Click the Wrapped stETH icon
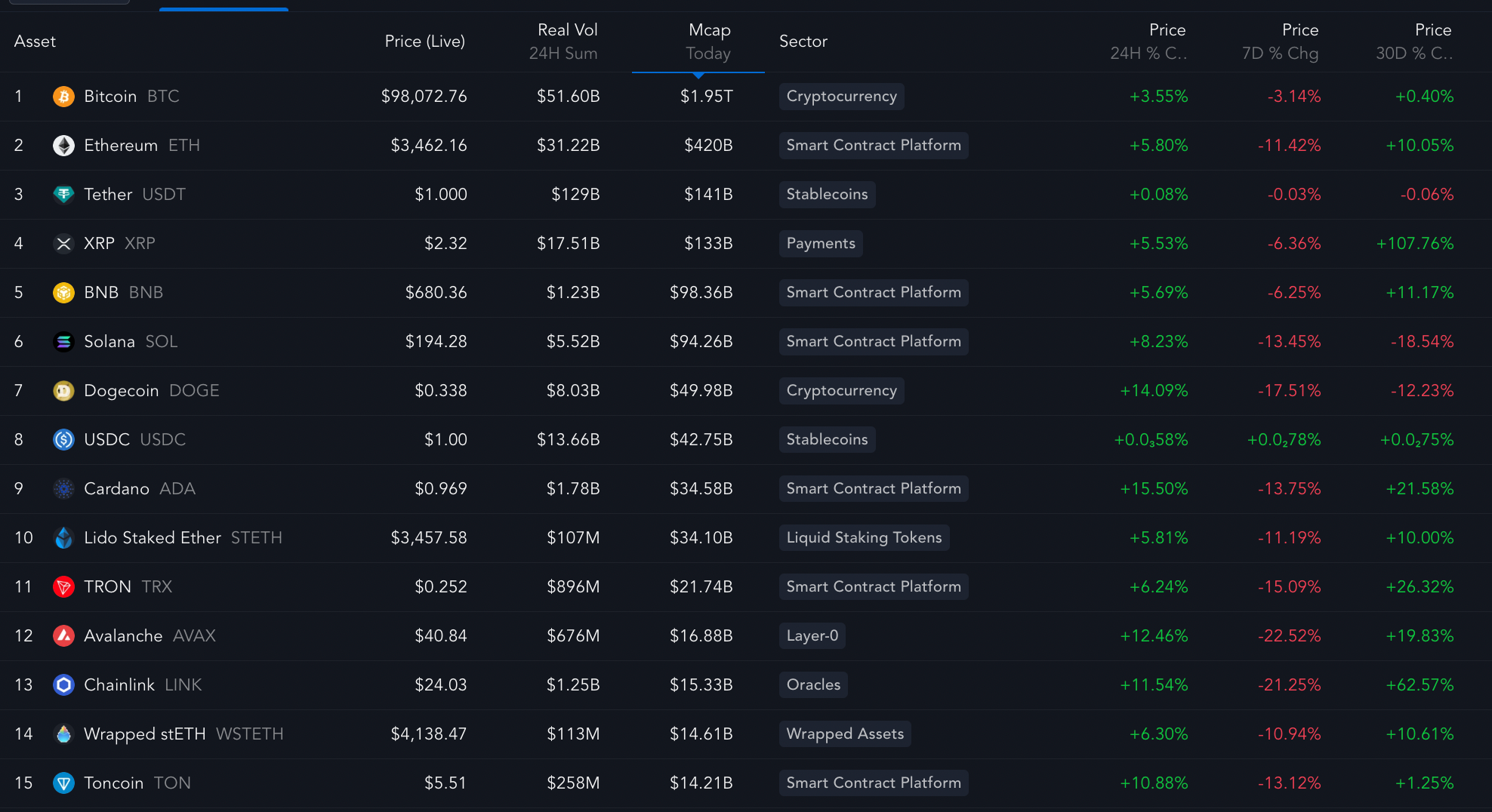Image resolution: width=1492 pixels, height=812 pixels. click(x=63, y=734)
